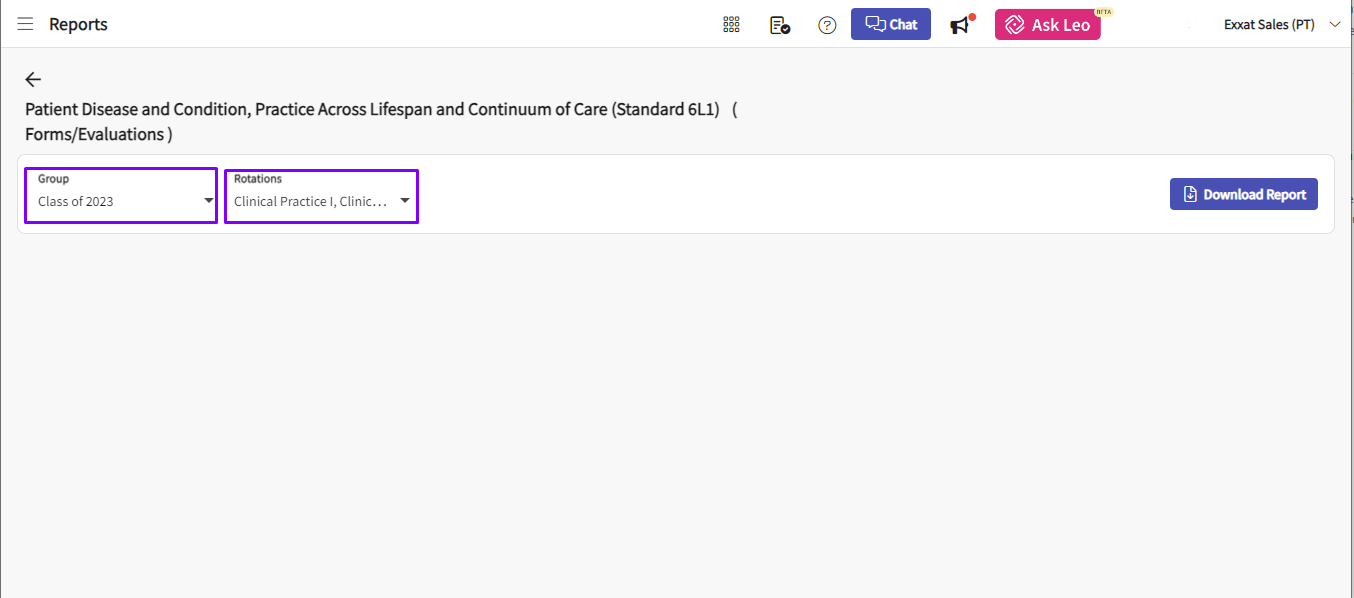Open the announcements megaphone icon
Screen dimensions: 1354x598
pyautogui.click(x=961, y=24)
